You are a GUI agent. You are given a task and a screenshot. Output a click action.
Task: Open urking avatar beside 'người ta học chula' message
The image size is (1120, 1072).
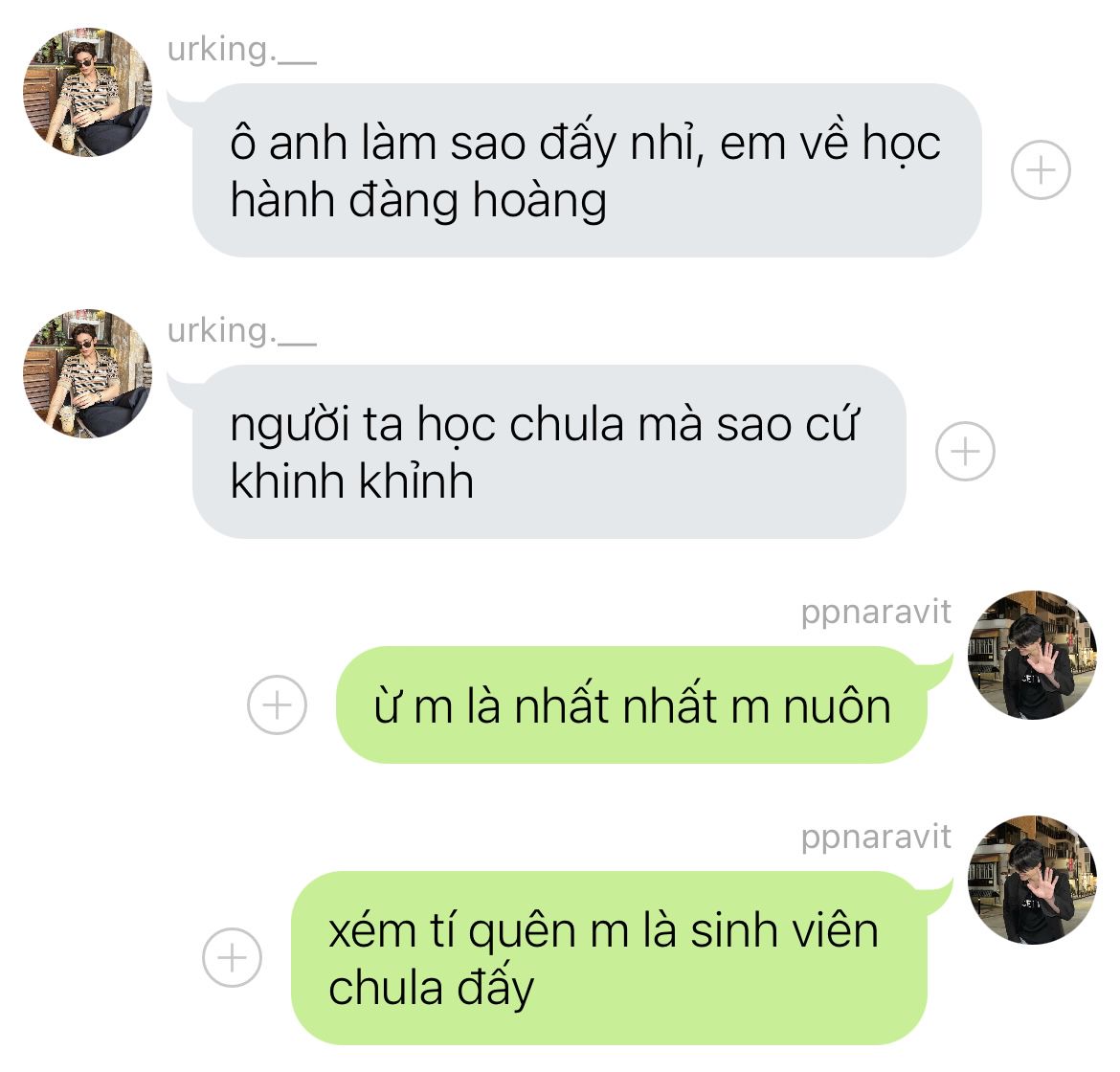pyautogui.click(x=87, y=373)
